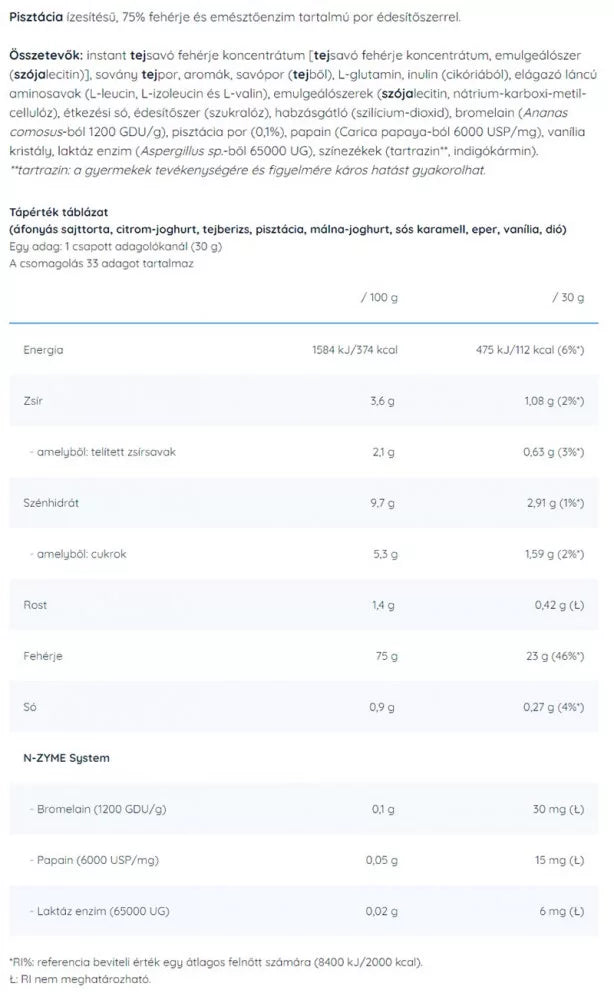Click the Fehérje 75 g value

(386, 656)
